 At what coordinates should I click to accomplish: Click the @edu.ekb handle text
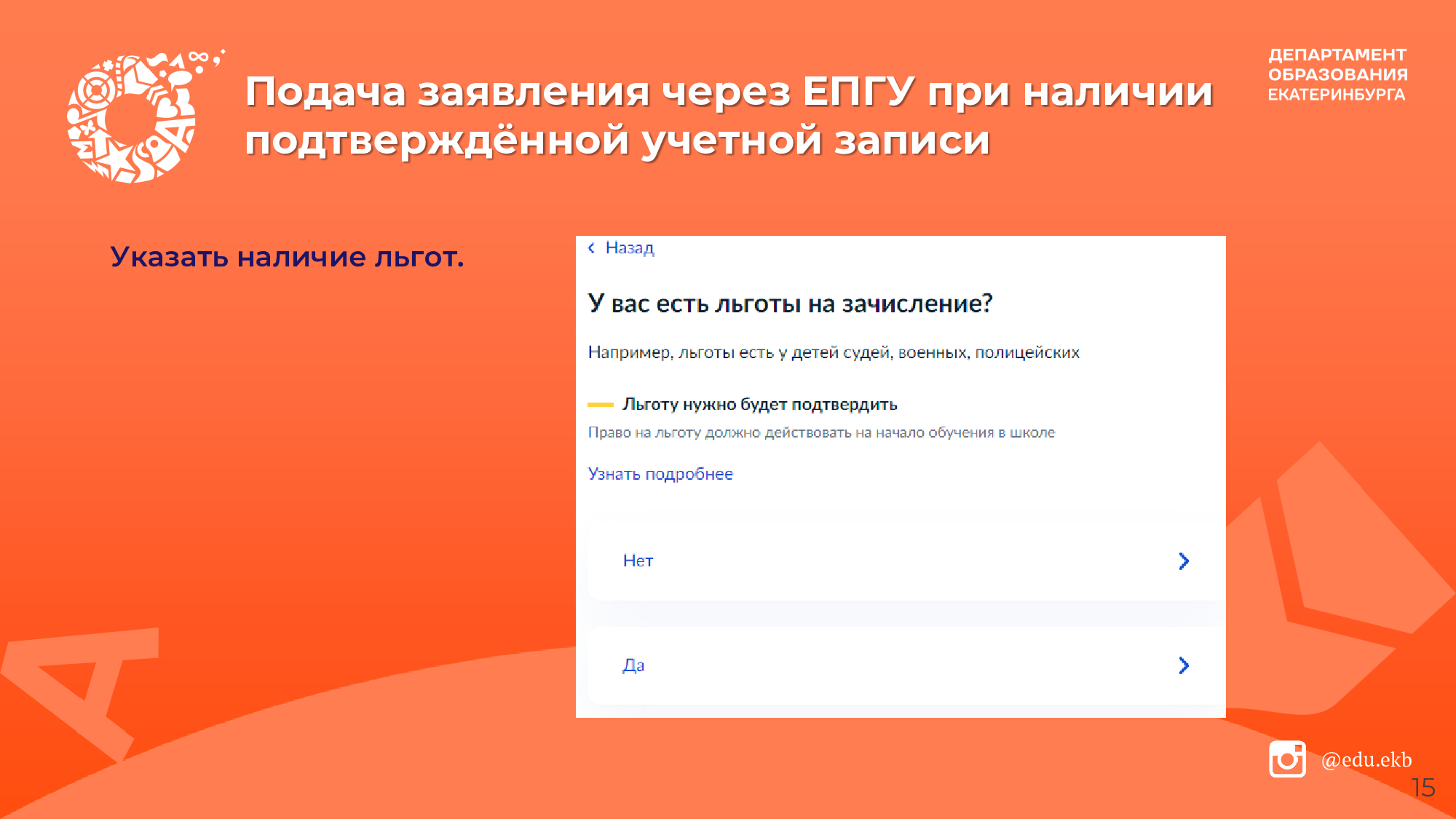click(1366, 759)
